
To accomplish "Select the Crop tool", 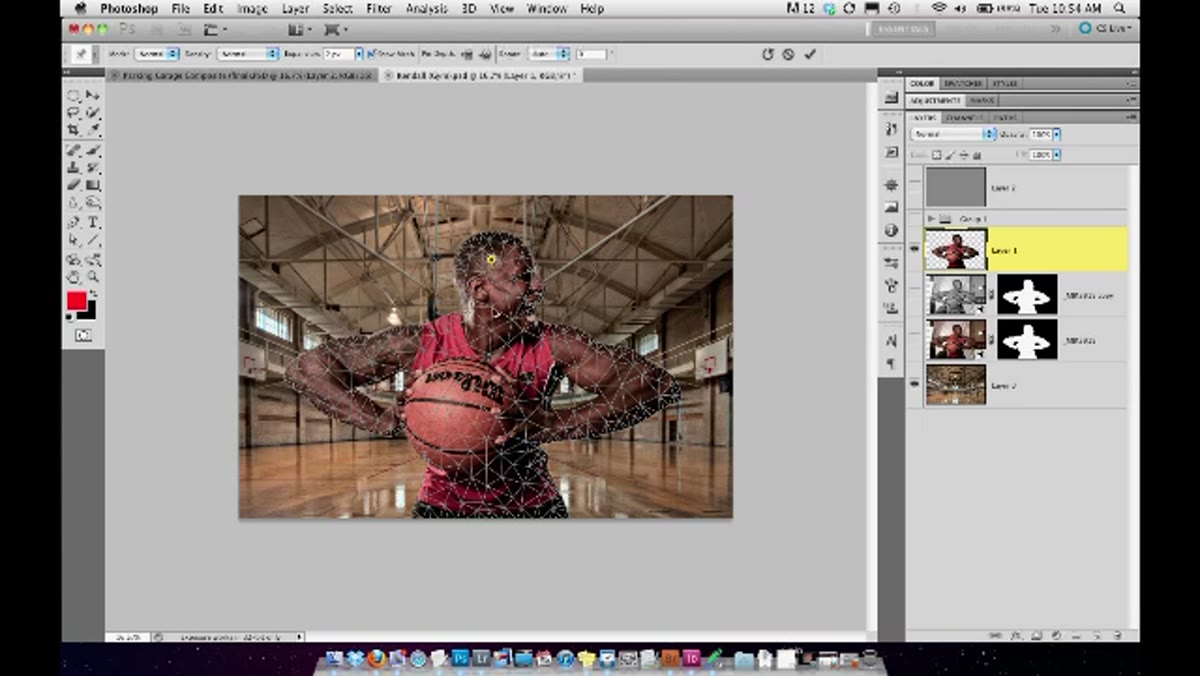I will 73,130.
